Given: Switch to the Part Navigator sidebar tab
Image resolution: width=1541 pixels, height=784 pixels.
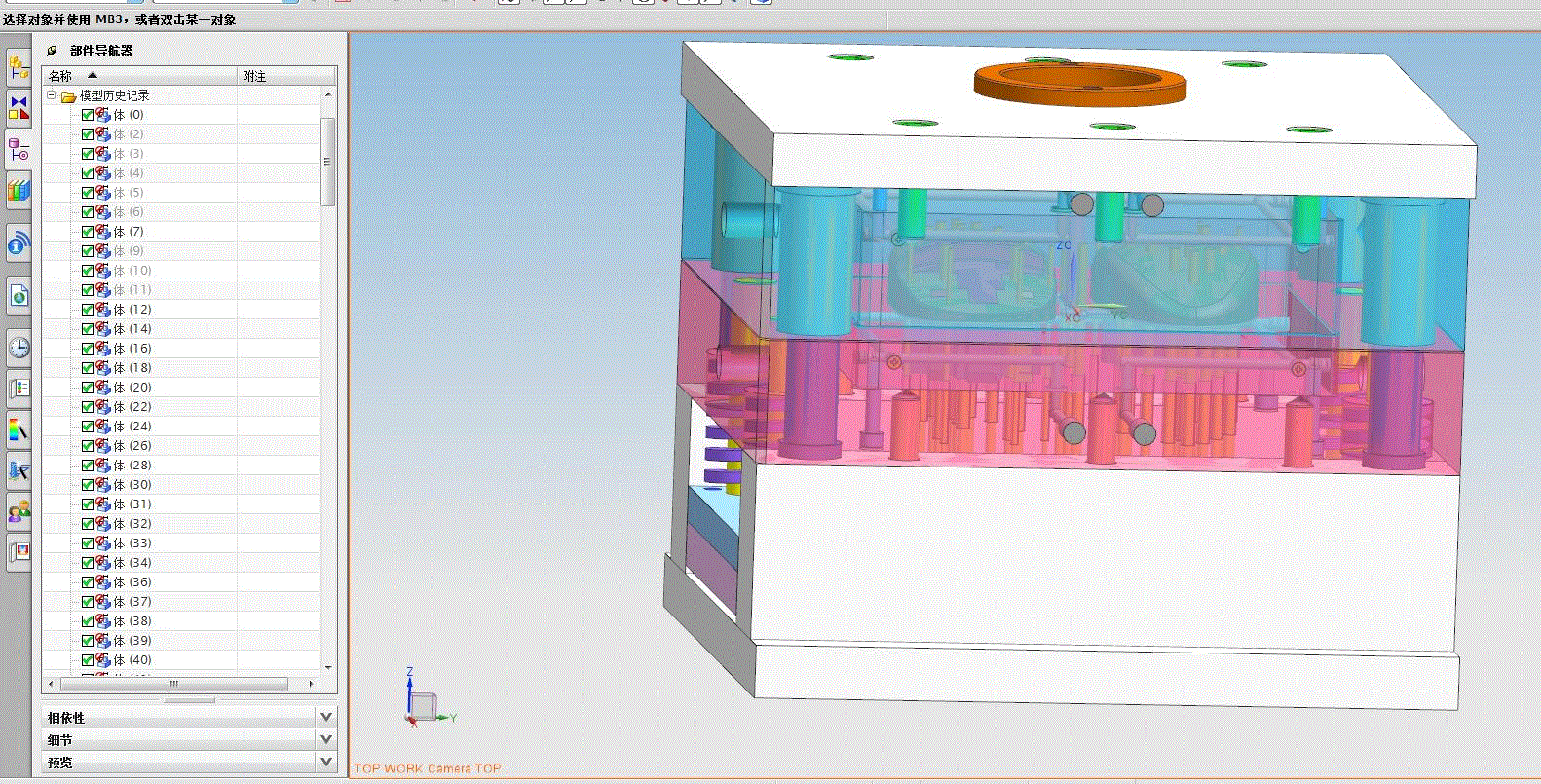Looking at the screenshot, I should coord(19,150).
